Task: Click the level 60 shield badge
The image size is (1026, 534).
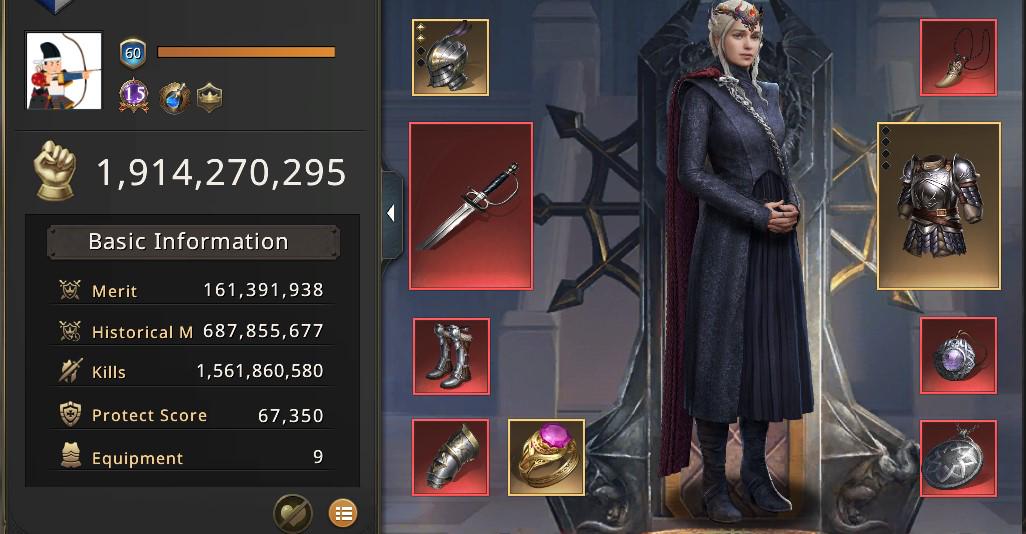Action: tap(133, 53)
